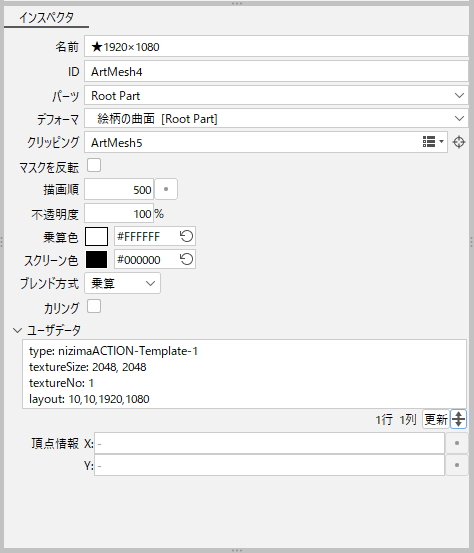
Task: Collapse the ユーザデータ section
Action: (17, 330)
